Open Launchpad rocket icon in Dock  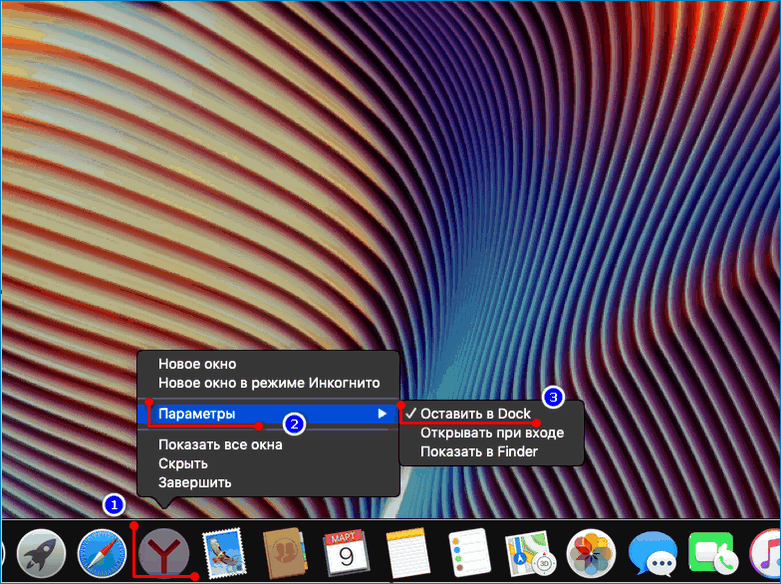point(42,553)
